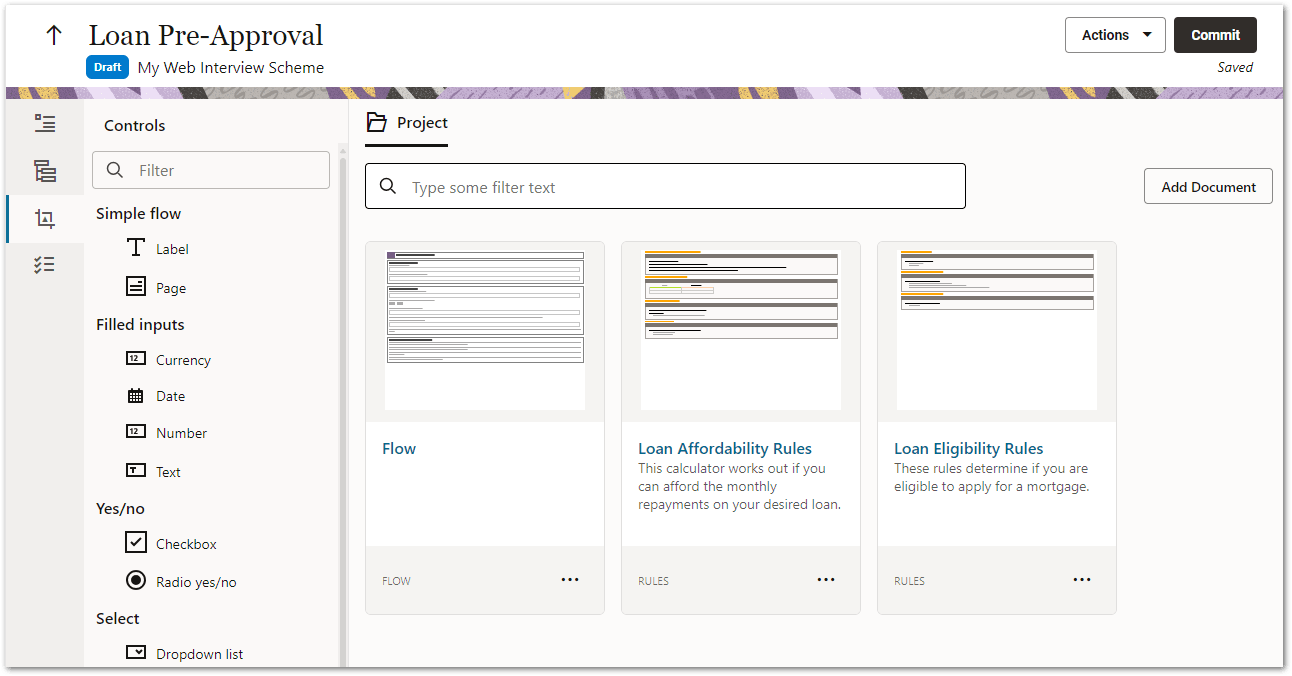Image resolution: width=1292 pixels, height=676 pixels.
Task: Select the Dropdown list control
Action: 199,653
